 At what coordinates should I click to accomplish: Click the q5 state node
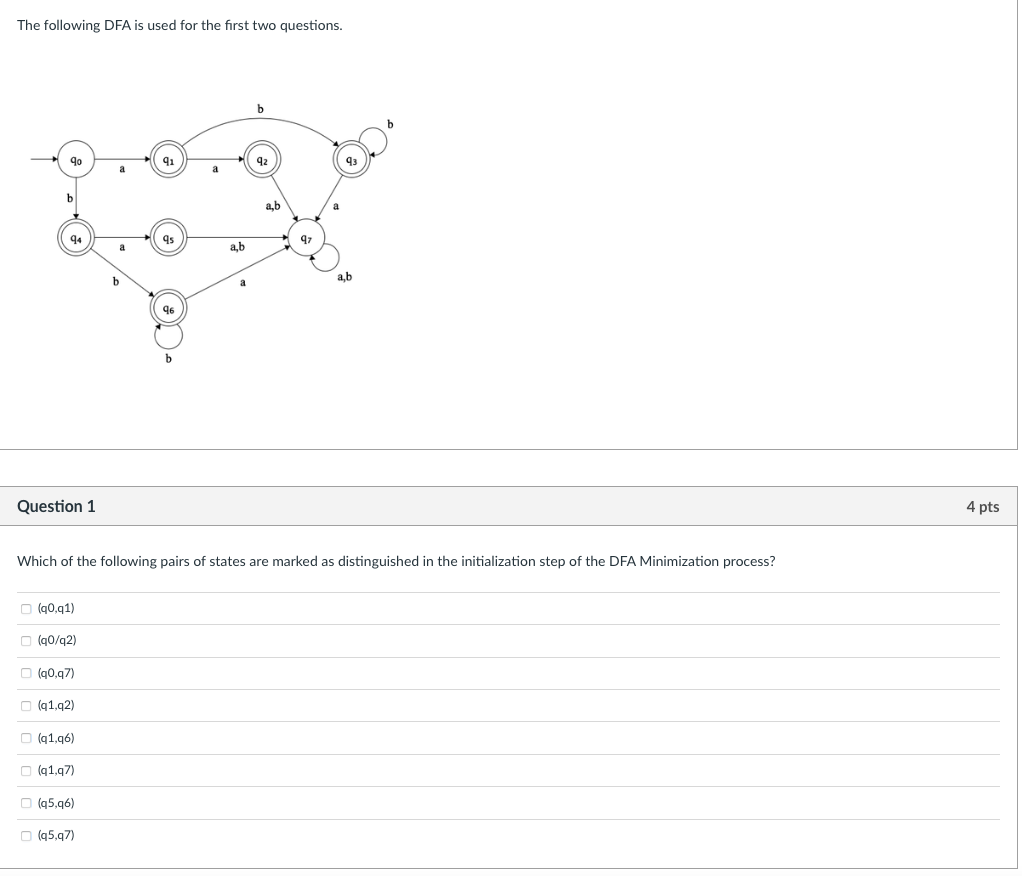(169, 238)
